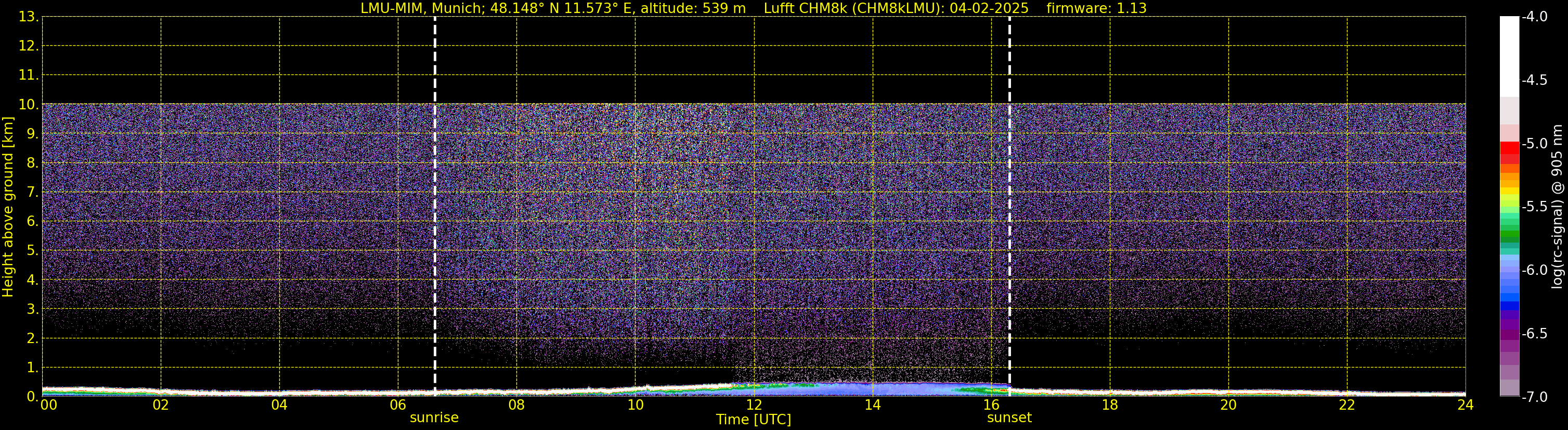
Task: Click height axis tick '3.'
Action: [x=32, y=309]
